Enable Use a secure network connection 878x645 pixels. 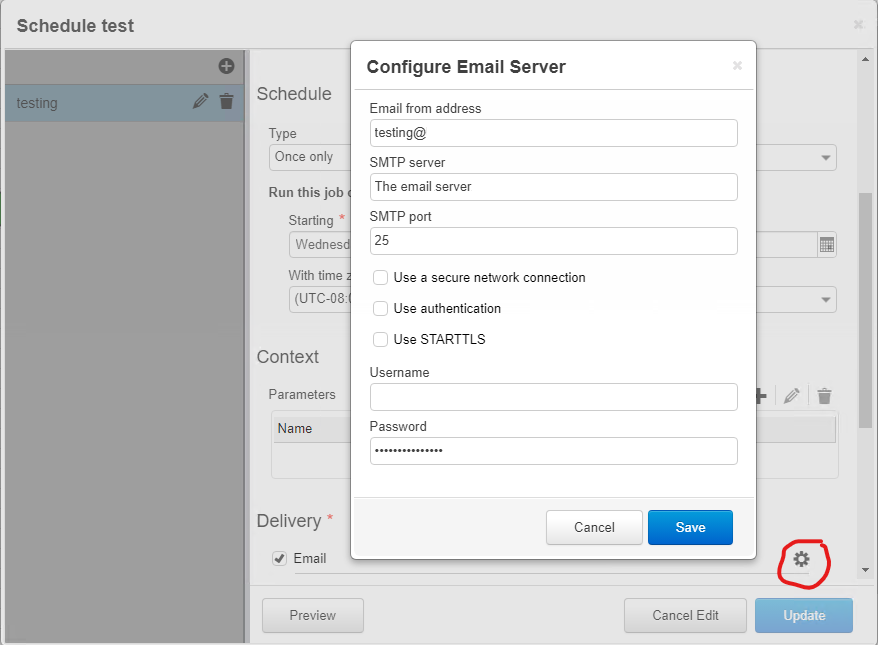380,278
